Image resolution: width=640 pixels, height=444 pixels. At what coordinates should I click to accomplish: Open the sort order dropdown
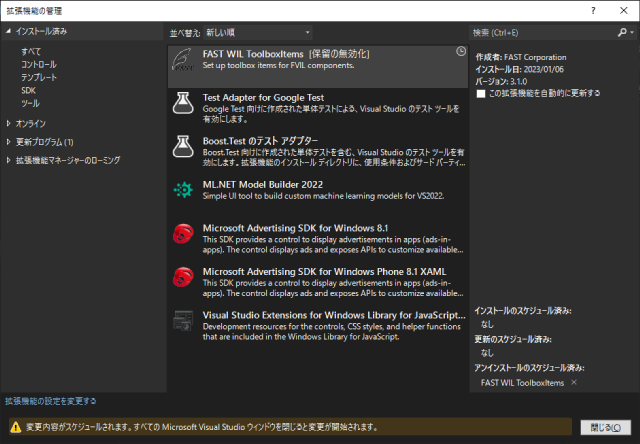[x=258, y=33]
